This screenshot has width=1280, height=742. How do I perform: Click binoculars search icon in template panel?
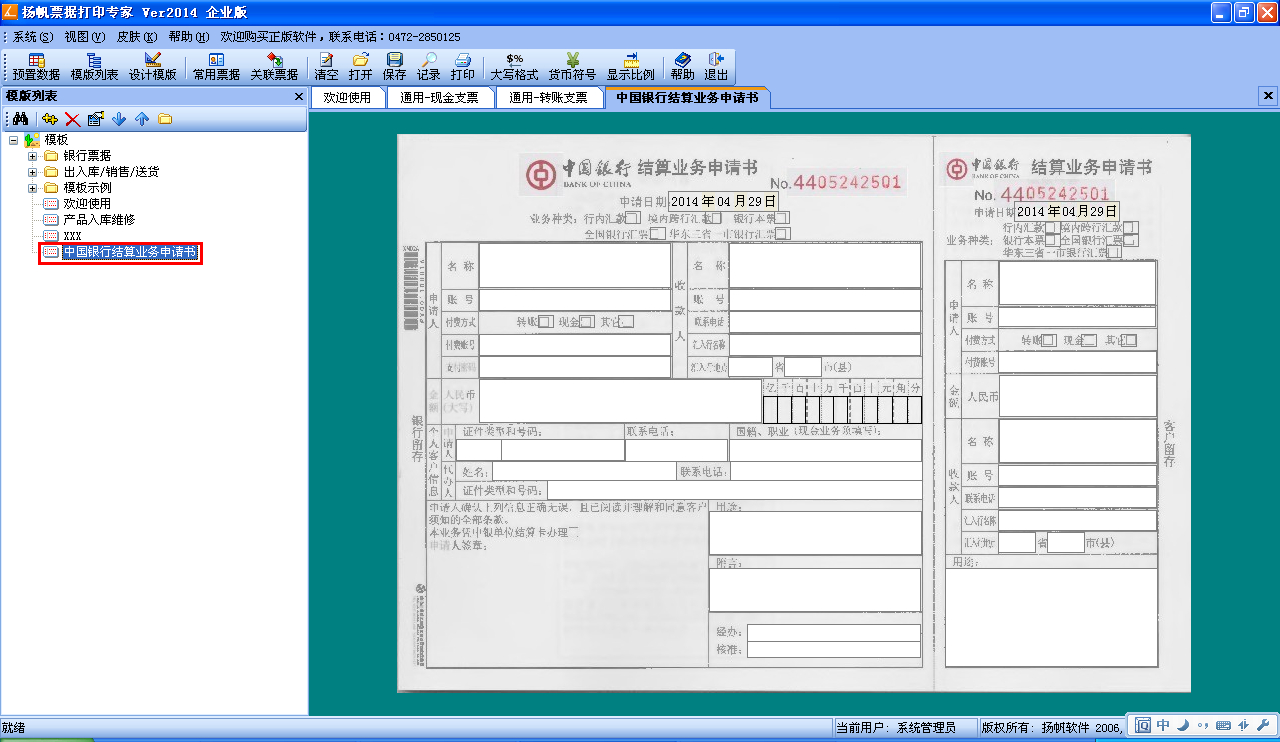click(x=19, y=119)
